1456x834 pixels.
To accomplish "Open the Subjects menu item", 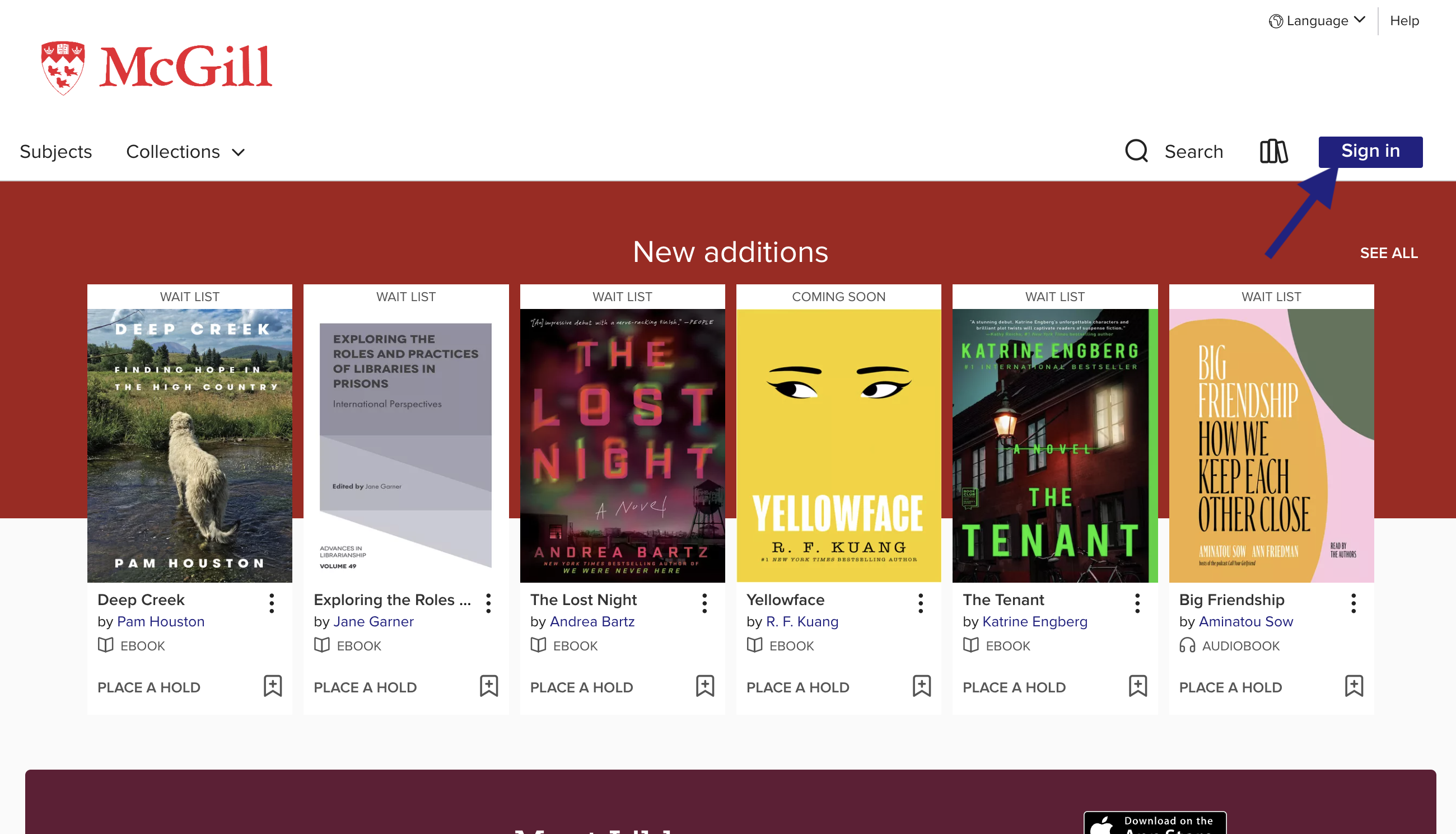I will click(x=55, y=152).
